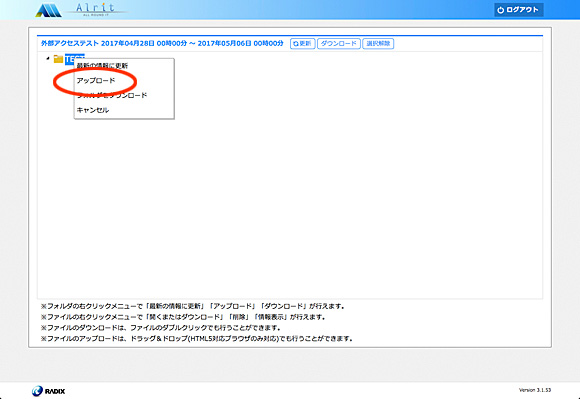580x399 pixels.
Task: Click the yellow TEST folder icon
Action: (58, 59)
